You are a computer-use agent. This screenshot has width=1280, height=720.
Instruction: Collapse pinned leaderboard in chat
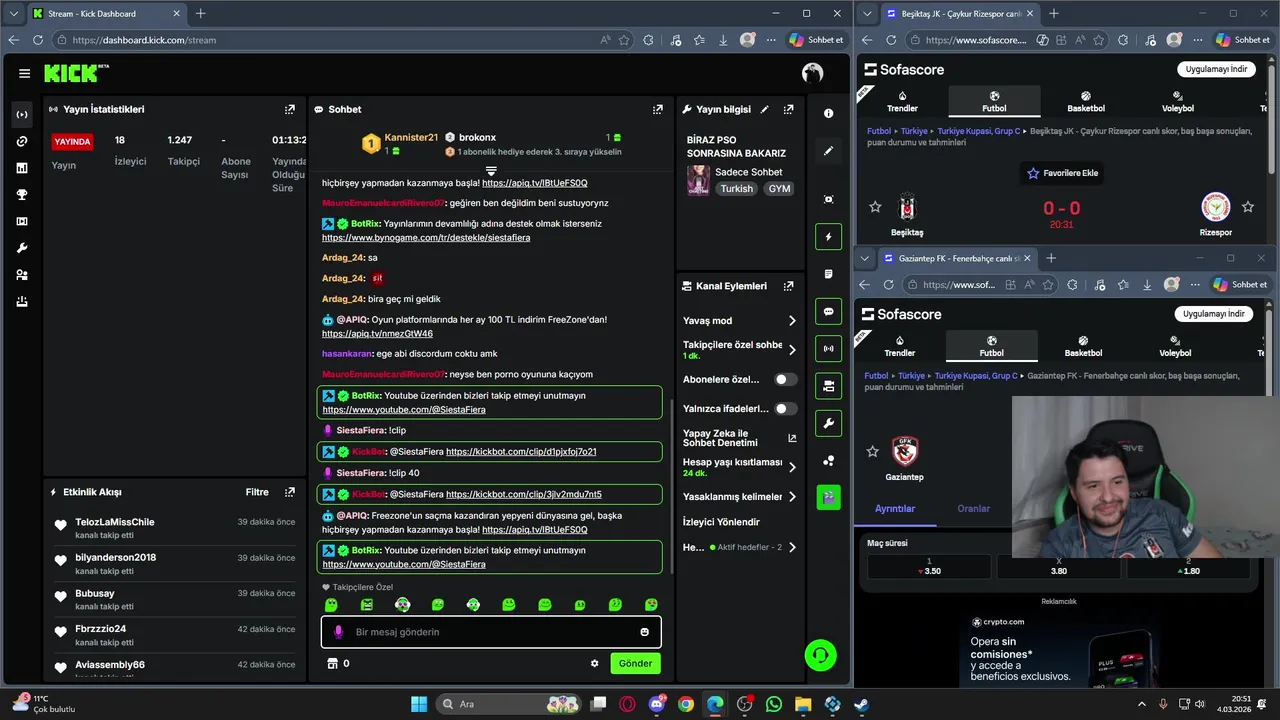click(490, 171)
